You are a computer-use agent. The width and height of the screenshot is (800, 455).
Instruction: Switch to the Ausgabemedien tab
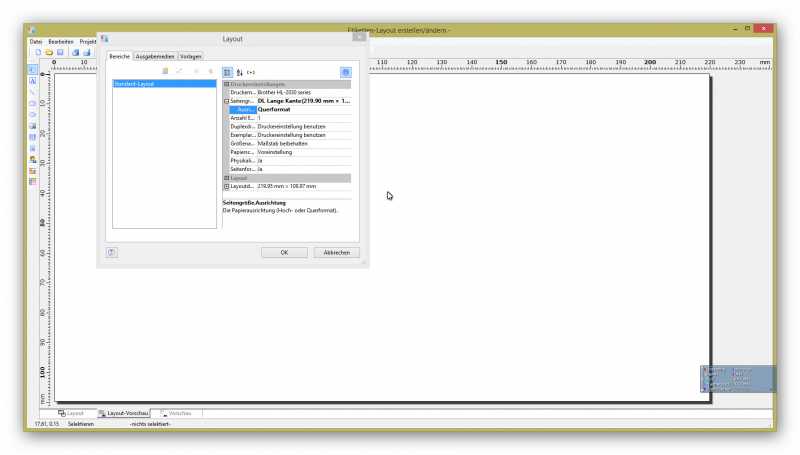[156, 56]
